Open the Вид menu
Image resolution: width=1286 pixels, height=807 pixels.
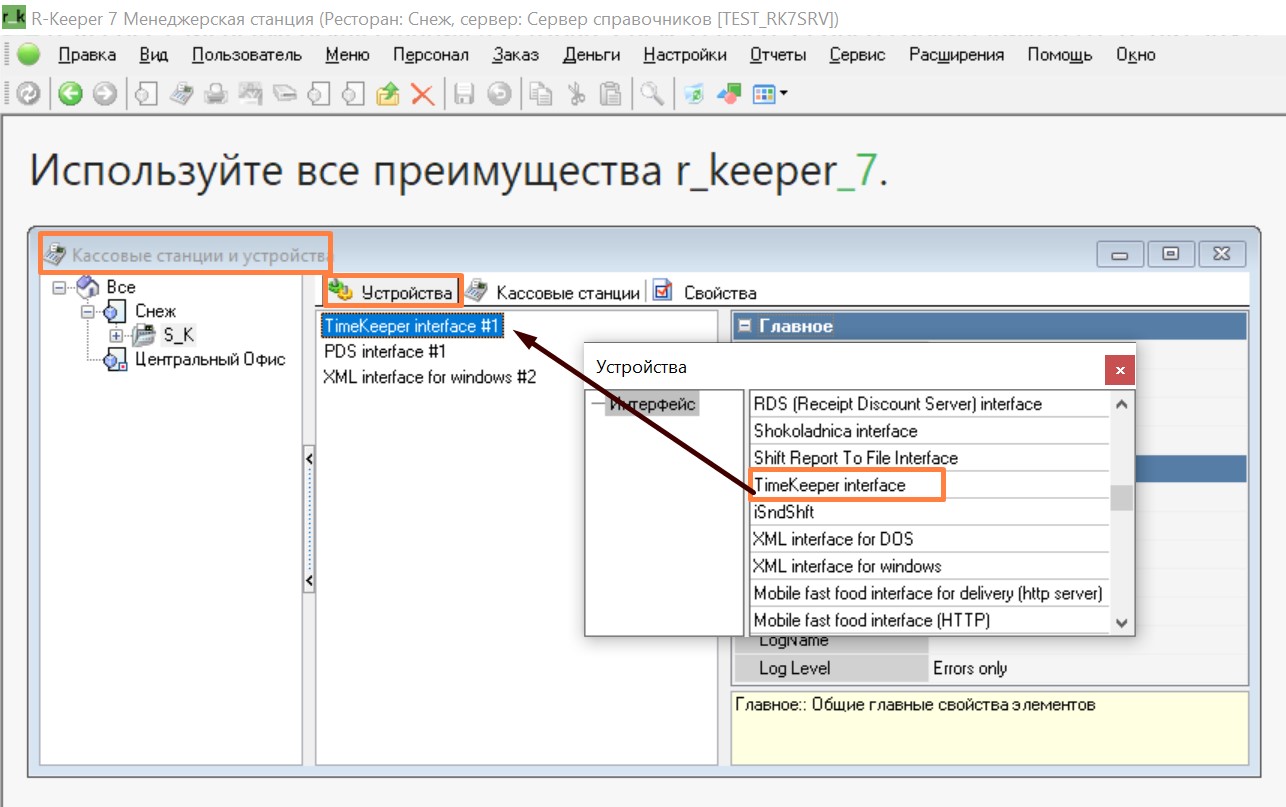pyautogui.click(x=154, y=55)
